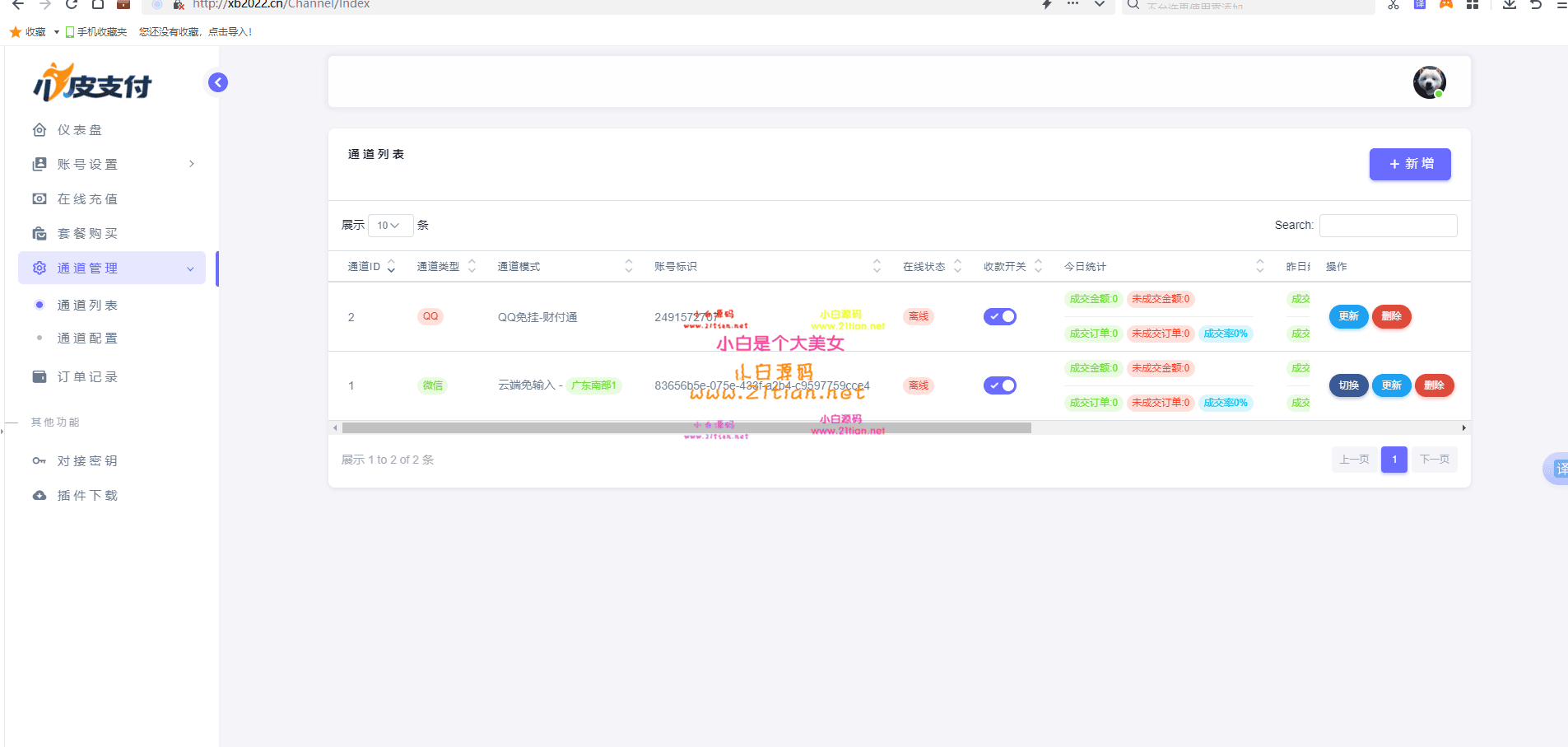The width and height of the screenshot is (1568, 747).
Task: Click the 插件下载 cloud download icon
Action: point(39,495)
